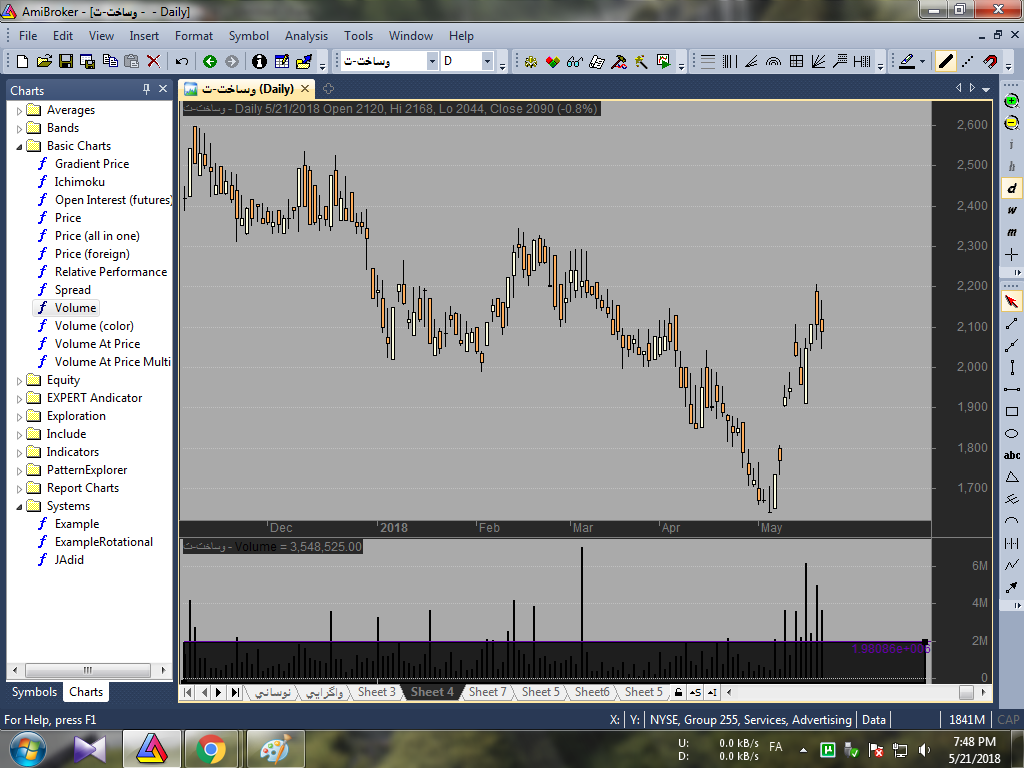Switch to daily 'd' interval

1012,188
